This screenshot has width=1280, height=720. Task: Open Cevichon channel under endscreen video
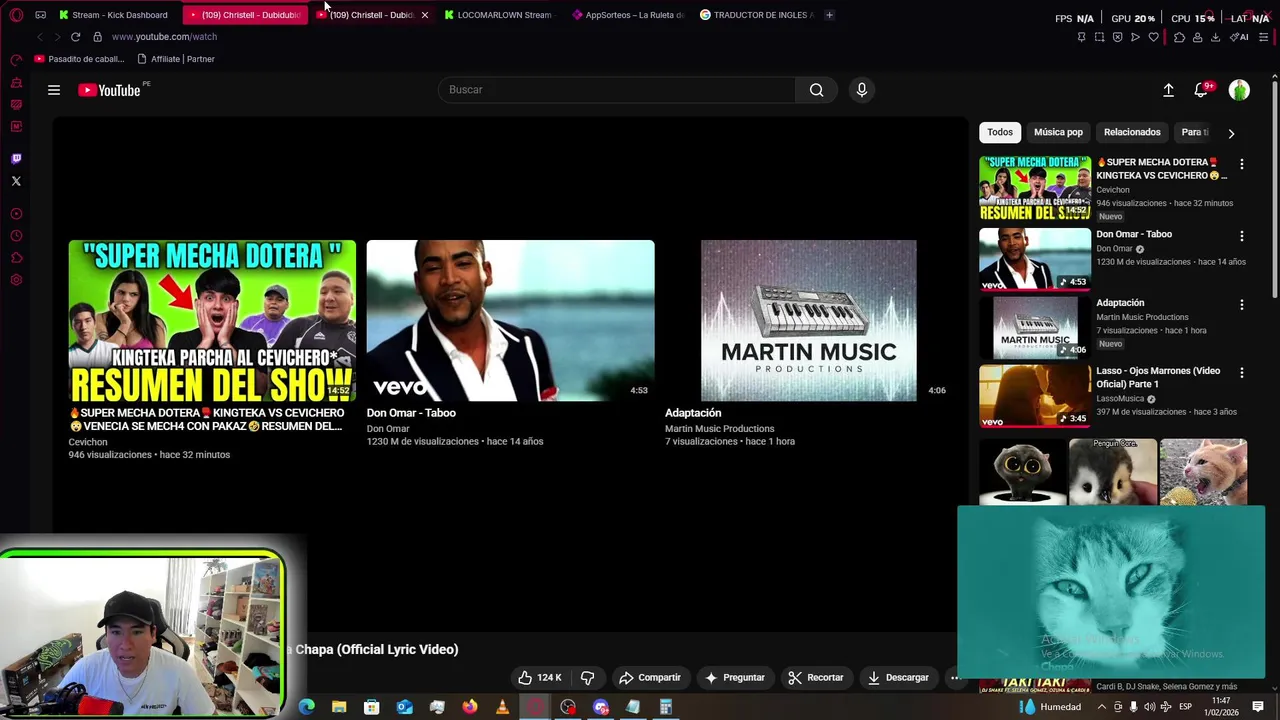[x=88, y=442]
